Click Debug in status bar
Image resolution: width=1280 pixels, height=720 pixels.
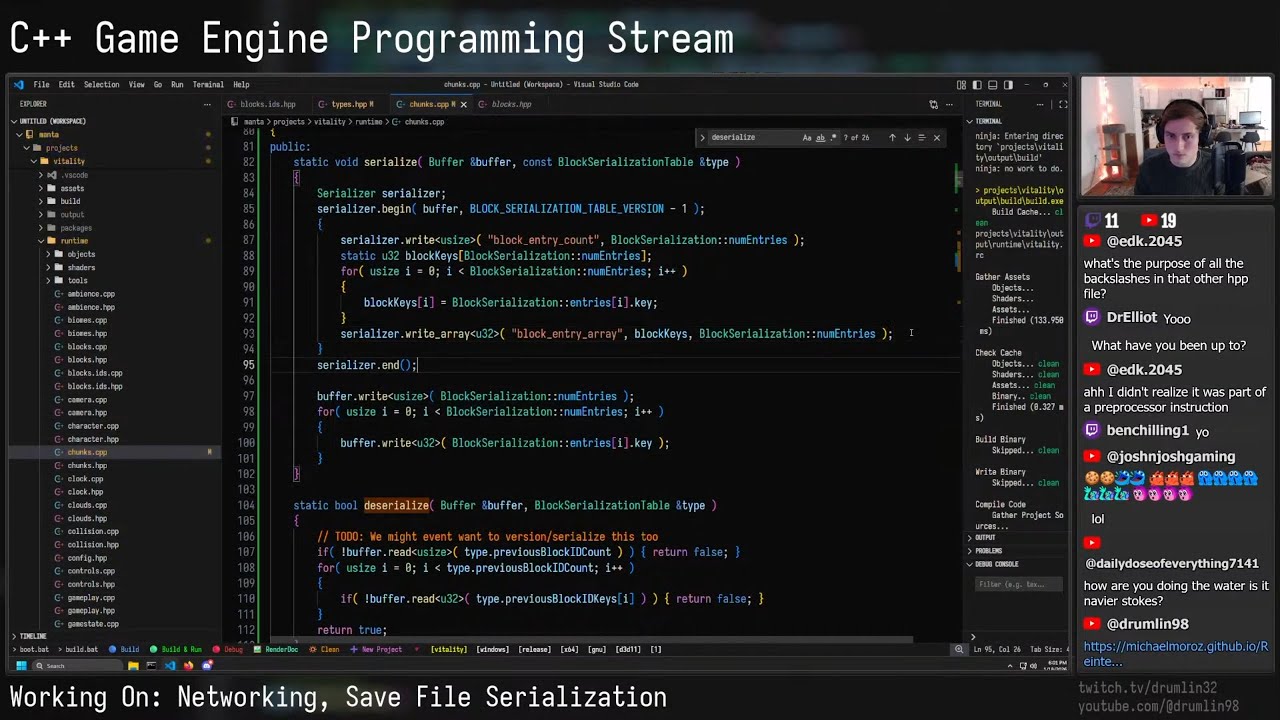(x=228, y=649)
